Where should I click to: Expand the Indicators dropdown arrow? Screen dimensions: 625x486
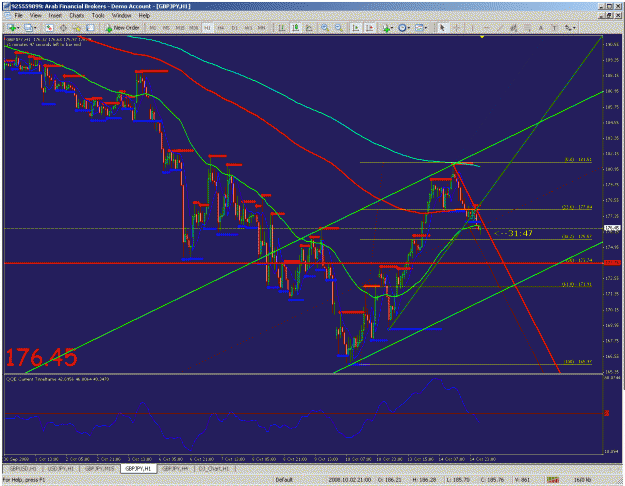392,28
